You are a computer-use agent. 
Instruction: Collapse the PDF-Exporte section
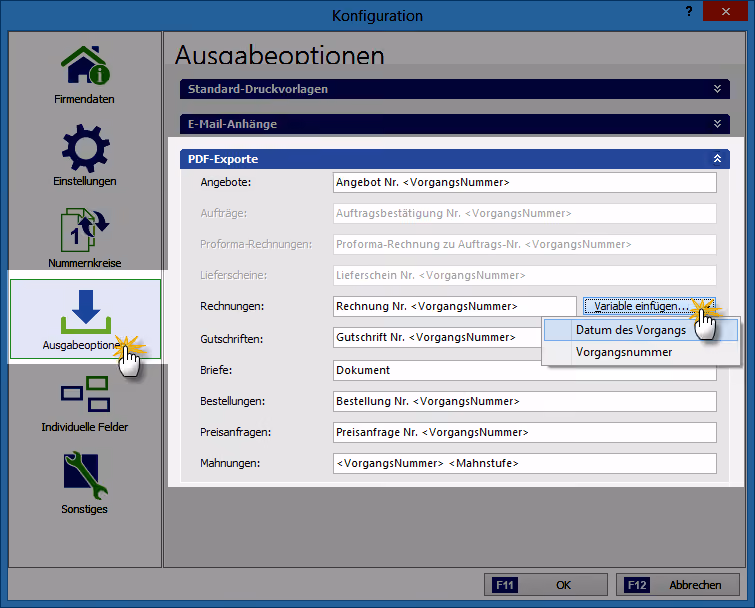(x=455, y=159)
